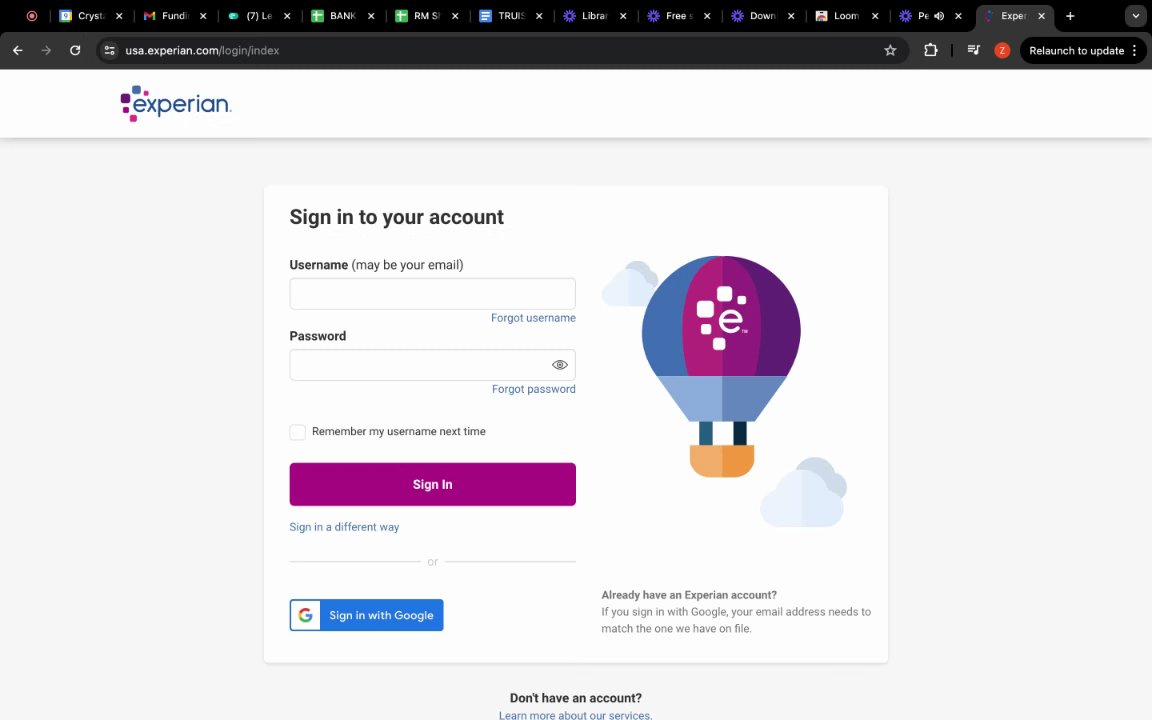
Task: Open the Chrome profile avatar
Action: (1002, 50)
